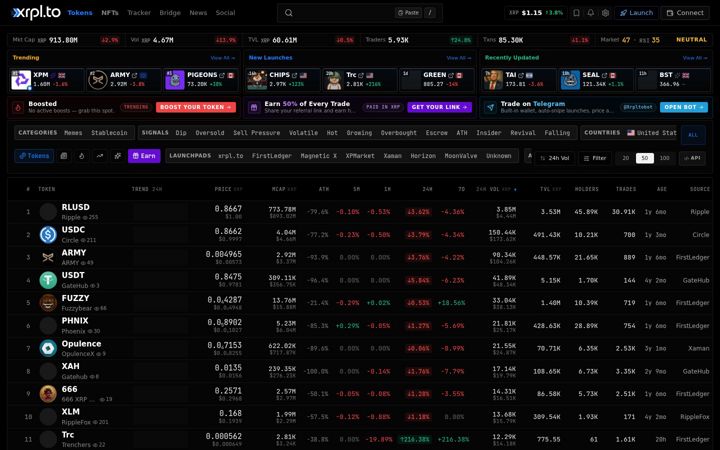
Task: Toggle the Memes category filter
Action: 73,133
